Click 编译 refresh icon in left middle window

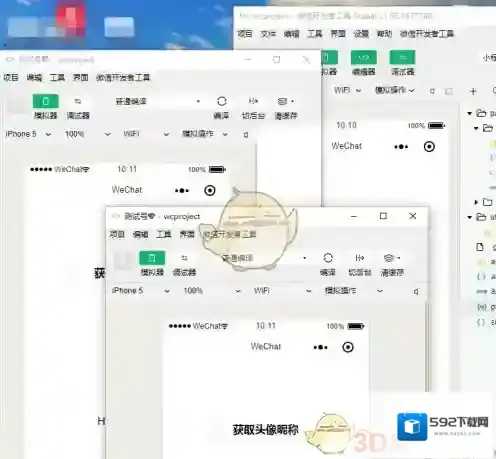click(x=222, y=101)
